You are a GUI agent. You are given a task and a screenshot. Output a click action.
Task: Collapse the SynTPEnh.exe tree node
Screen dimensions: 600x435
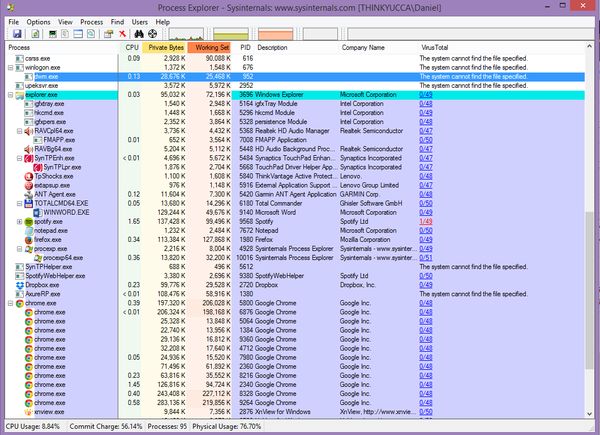[20, 158]
